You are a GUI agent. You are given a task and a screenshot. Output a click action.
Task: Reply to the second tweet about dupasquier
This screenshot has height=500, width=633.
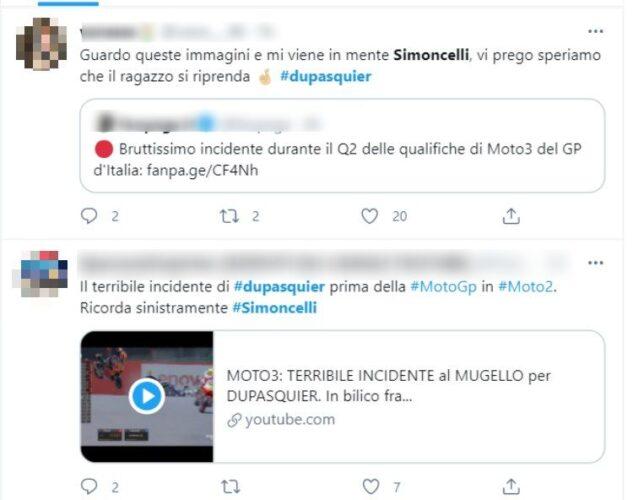tap(89, 486)
